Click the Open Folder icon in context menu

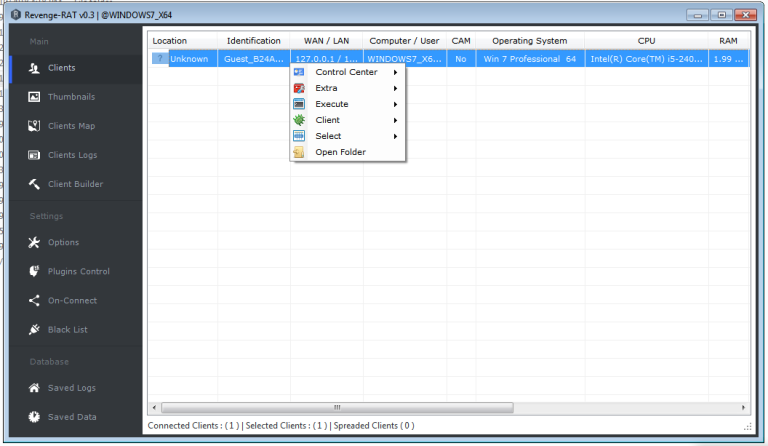pyautogui.click(x=298, y=152)
